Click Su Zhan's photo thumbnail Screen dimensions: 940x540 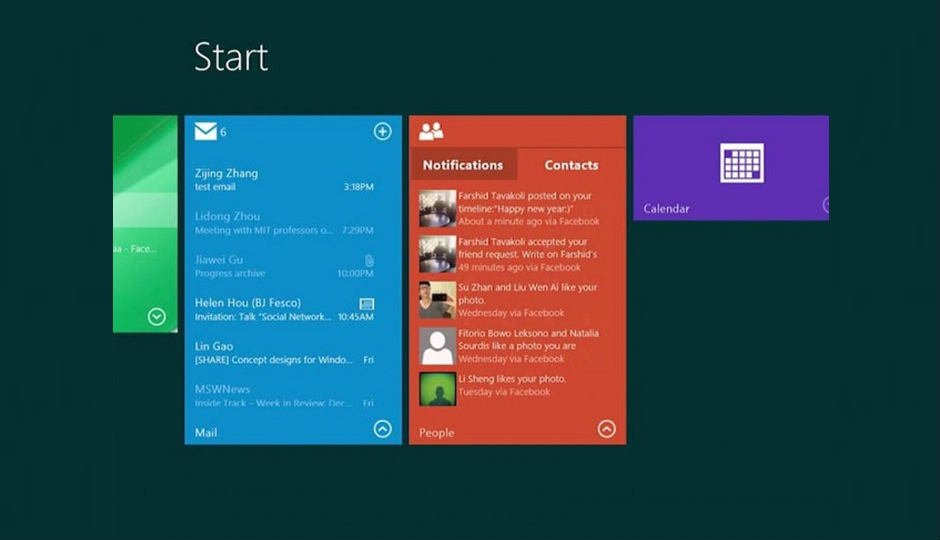(437, 300)
